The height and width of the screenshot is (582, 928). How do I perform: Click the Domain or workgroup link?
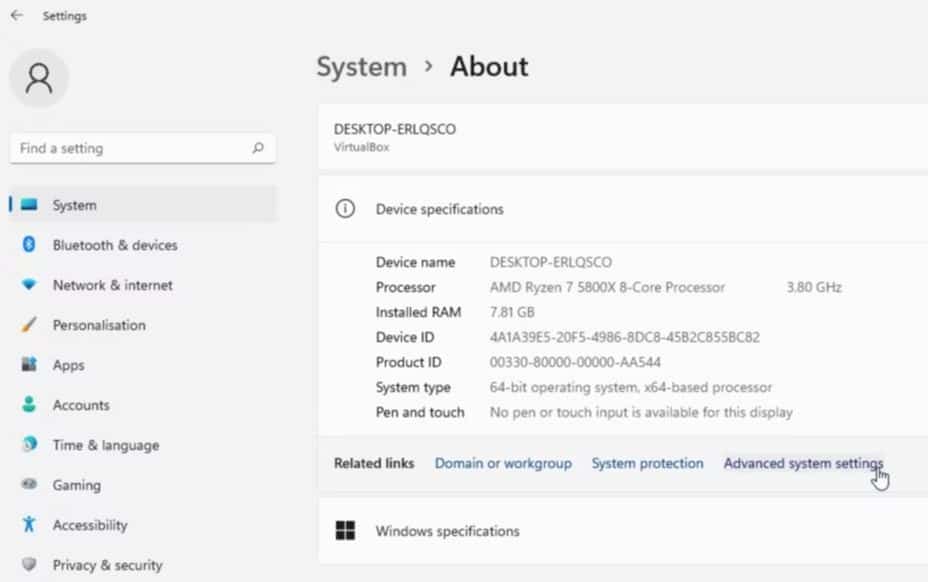[x=503, y=463]
